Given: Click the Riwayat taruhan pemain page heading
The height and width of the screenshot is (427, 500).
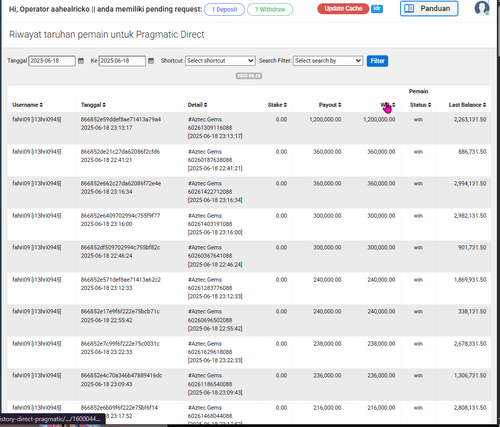Looking at the screenshot, I should pos(106,35).
